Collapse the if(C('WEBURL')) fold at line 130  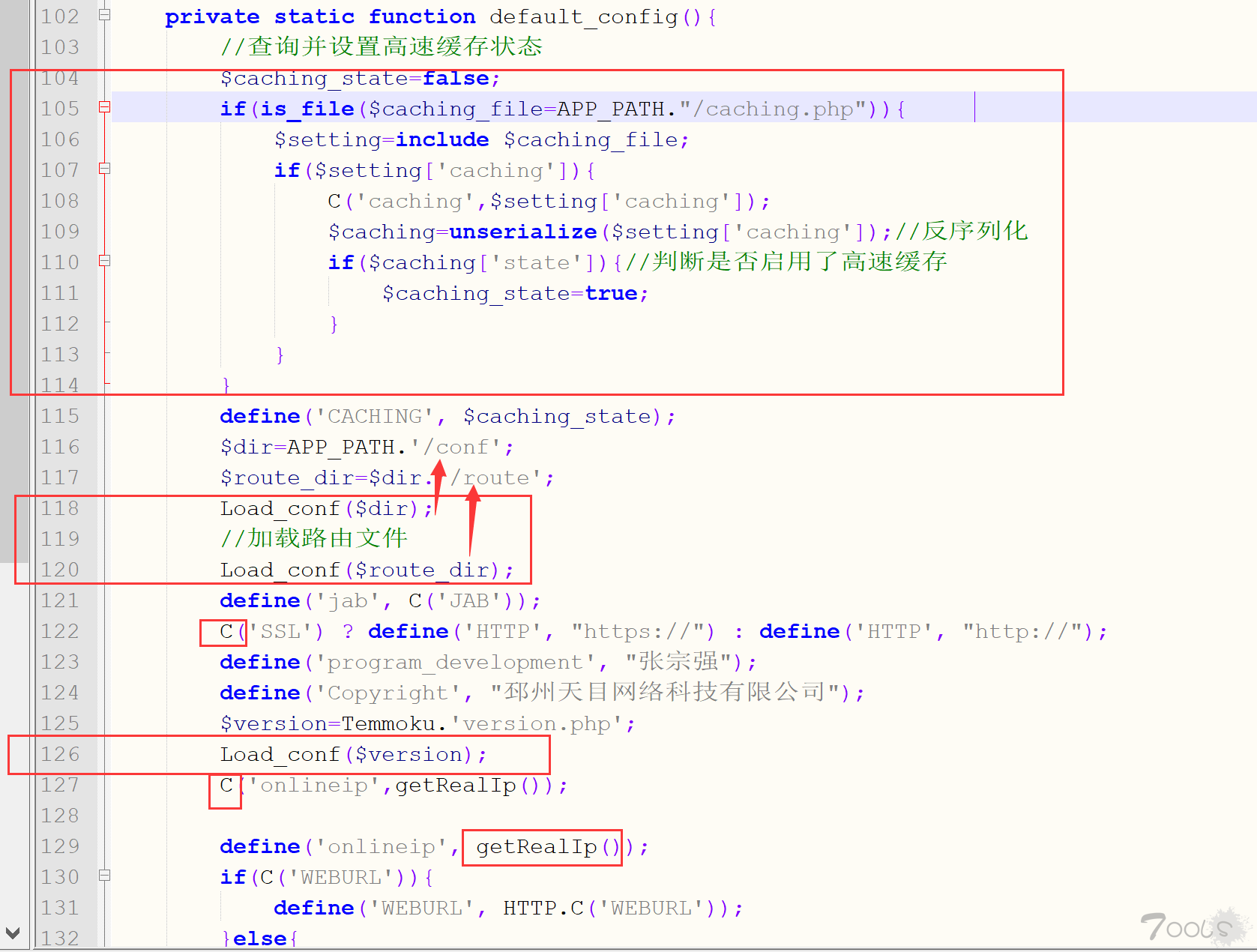105,876
